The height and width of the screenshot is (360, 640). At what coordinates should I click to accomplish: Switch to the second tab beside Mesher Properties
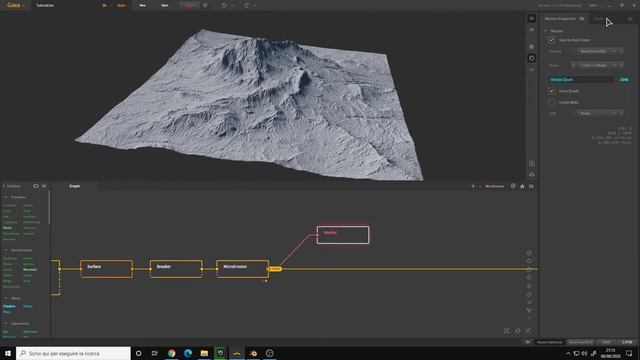pyautogui.click(x=599, y=19)
